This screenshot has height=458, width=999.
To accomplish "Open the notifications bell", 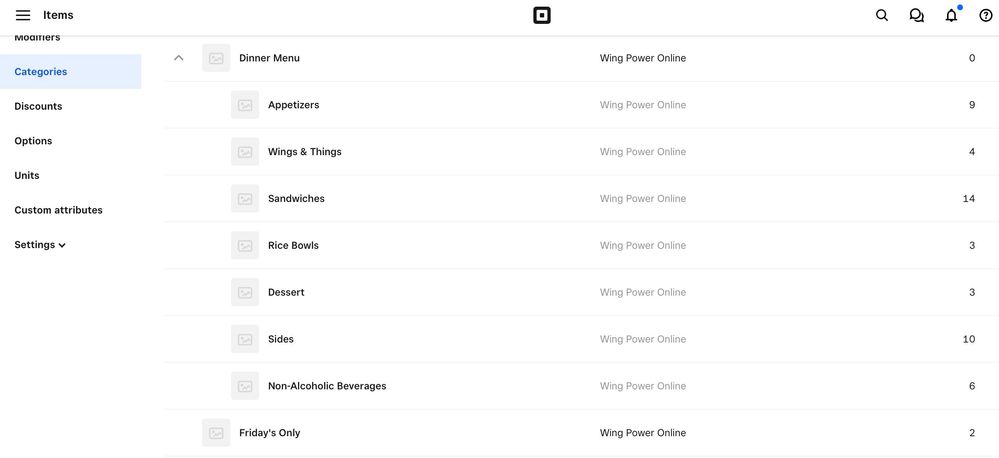I will (951, 15).
